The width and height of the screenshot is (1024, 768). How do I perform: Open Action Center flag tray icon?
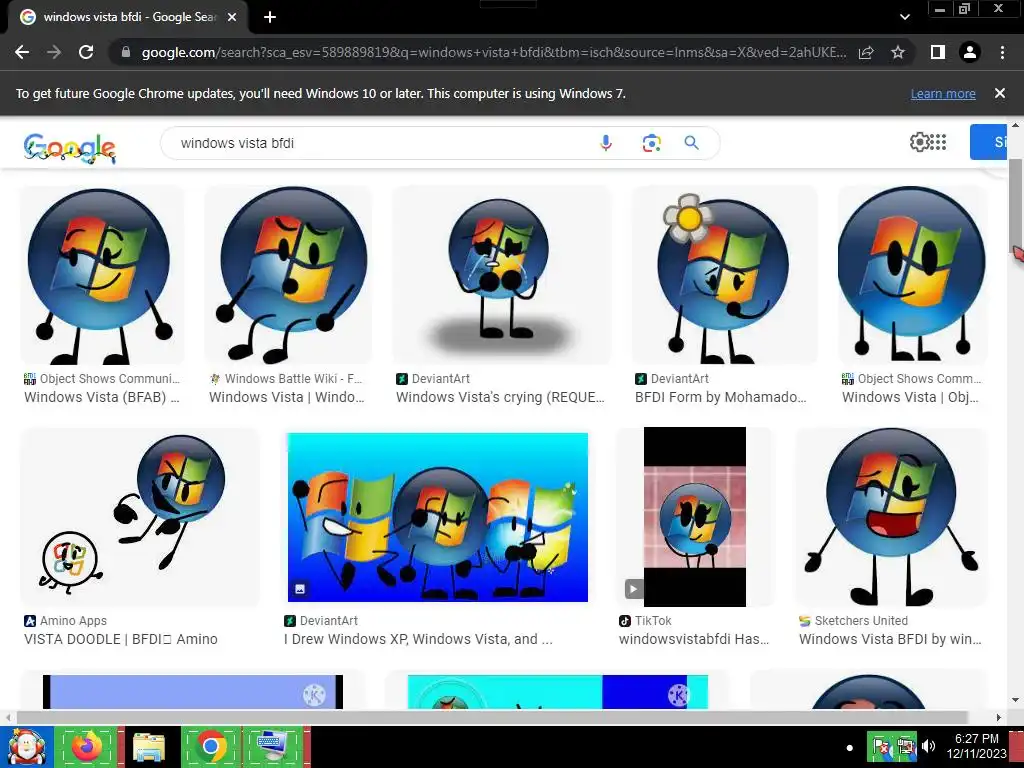coord(880,746)
